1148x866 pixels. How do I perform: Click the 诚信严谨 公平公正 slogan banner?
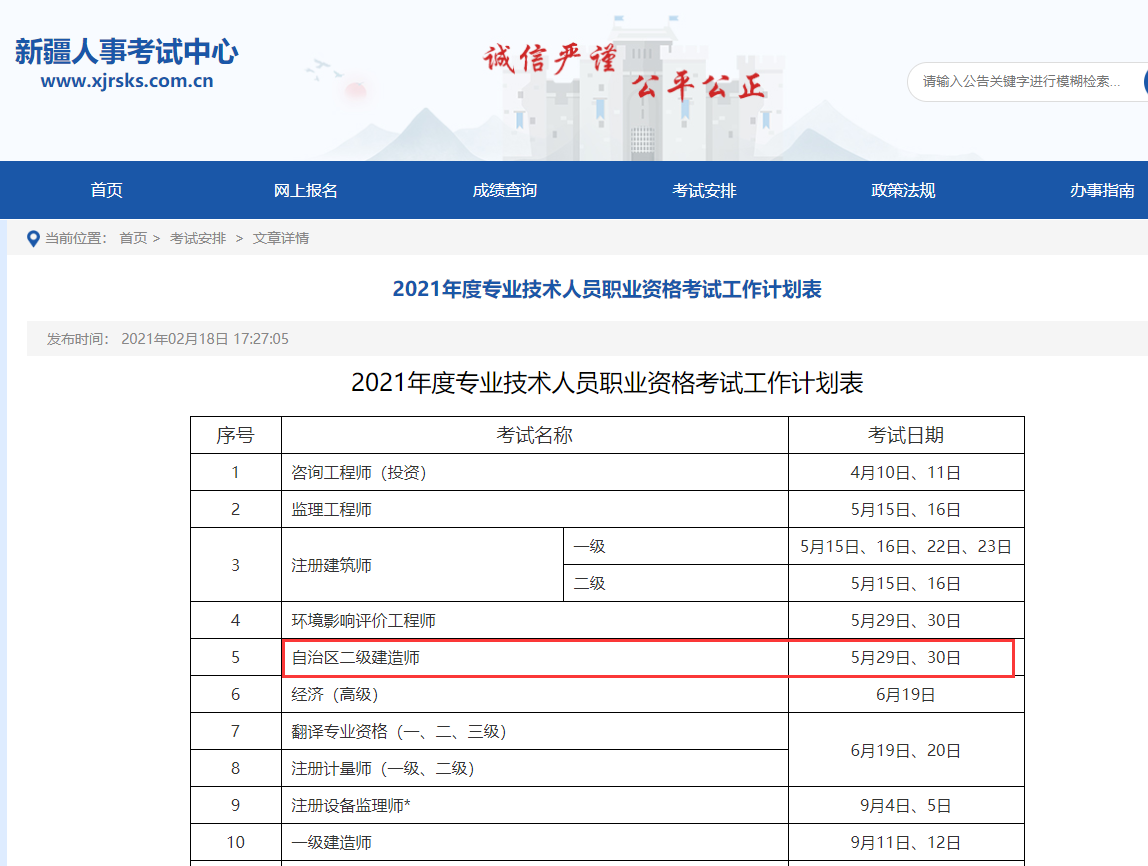pos(625,73)
